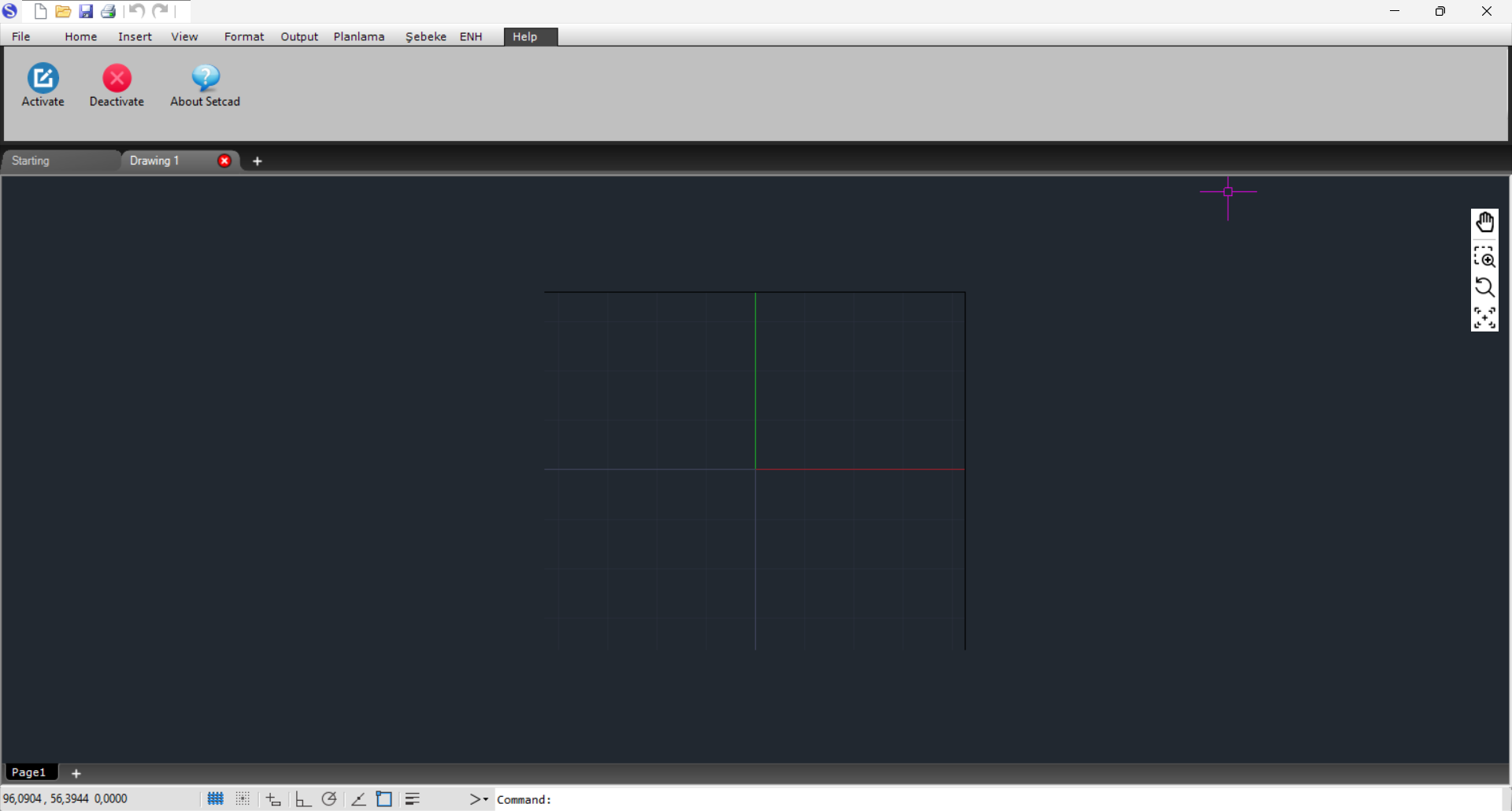Click the Setcad application logo

[x=10, y=11]
